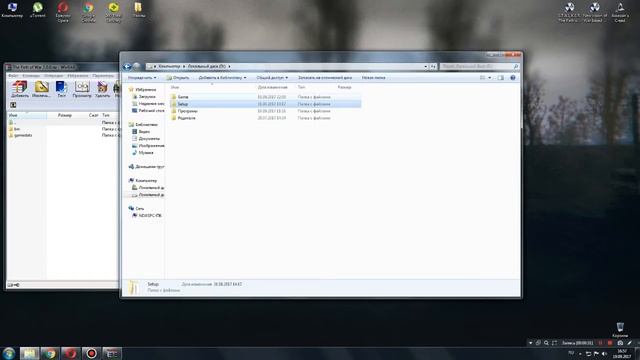
Task: Open the Общий доступ dropdown
Action: (272, 78)
